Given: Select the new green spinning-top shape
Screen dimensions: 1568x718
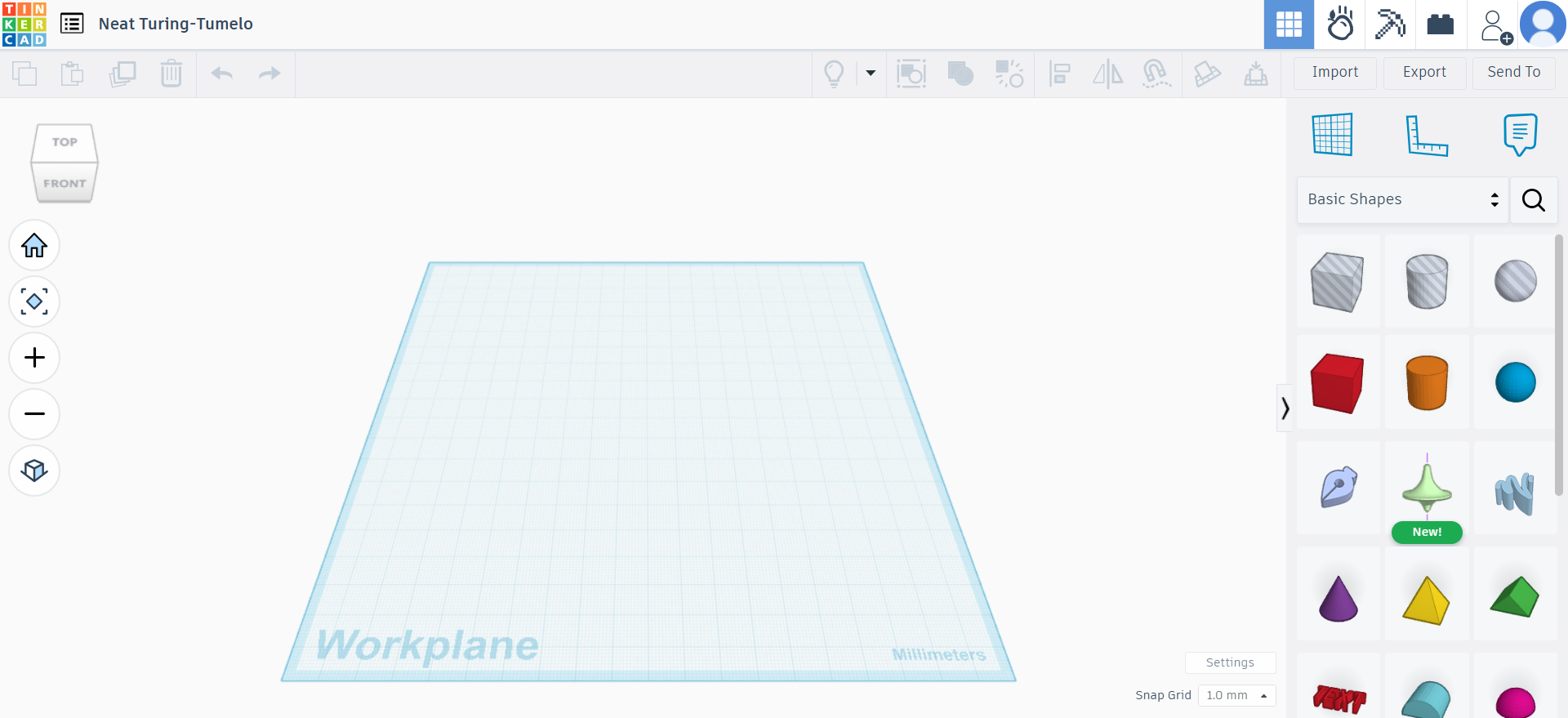Looking at the screenshot, I should (x=1427, y=488).
